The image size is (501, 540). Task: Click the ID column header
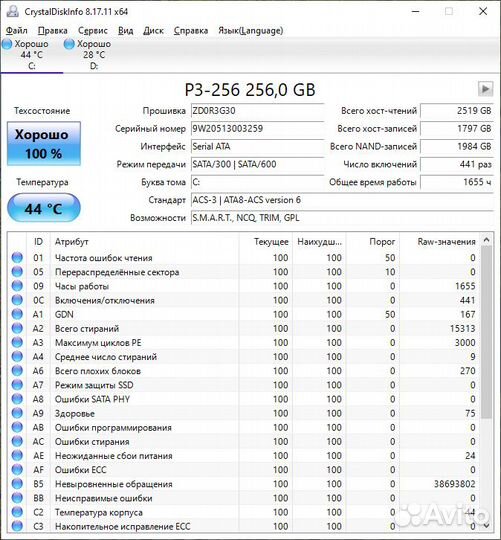coord(38,242)
